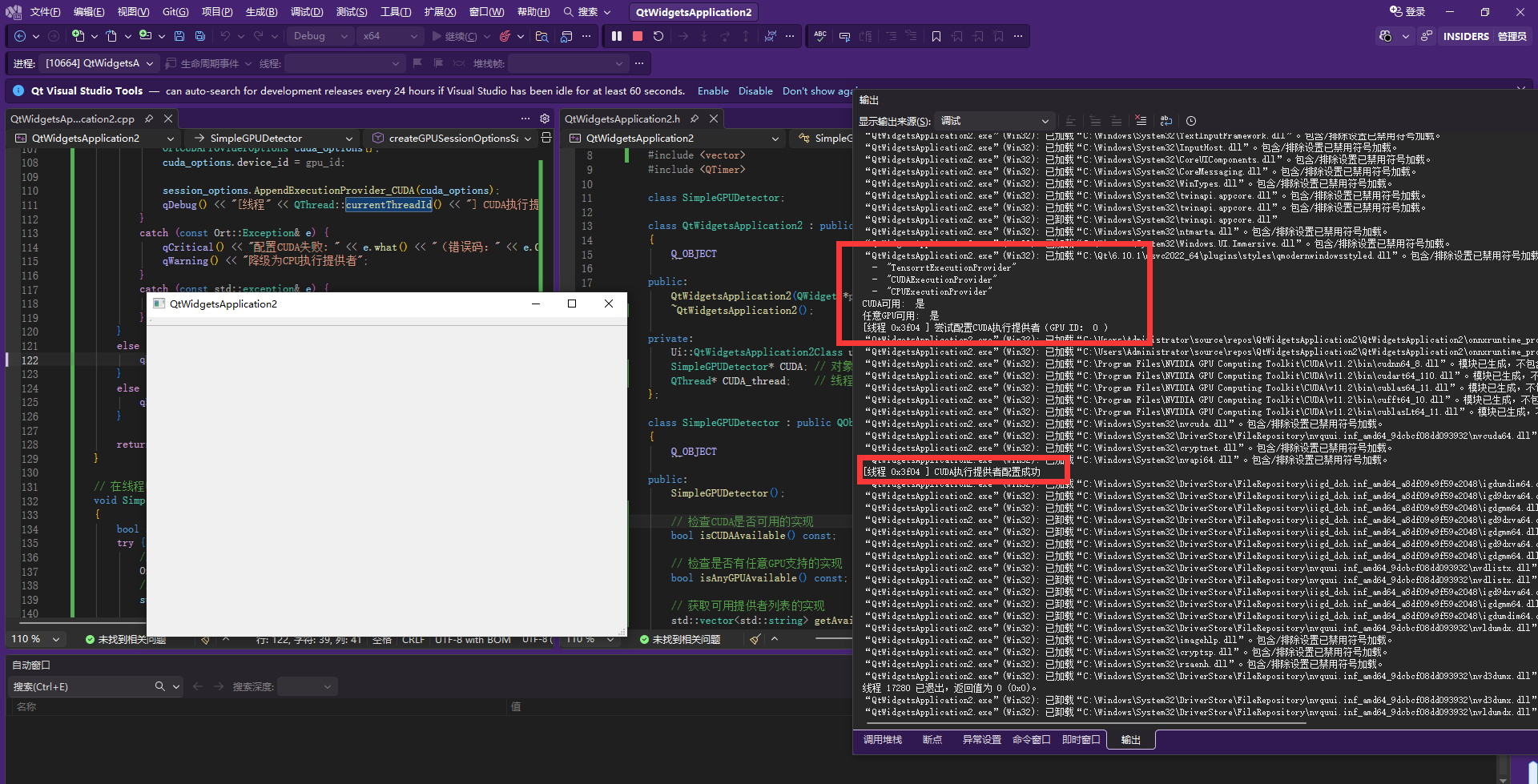The image size is (1538, 784).
Task: Click the spell checker ABC icon
Action: click(820, 36)
